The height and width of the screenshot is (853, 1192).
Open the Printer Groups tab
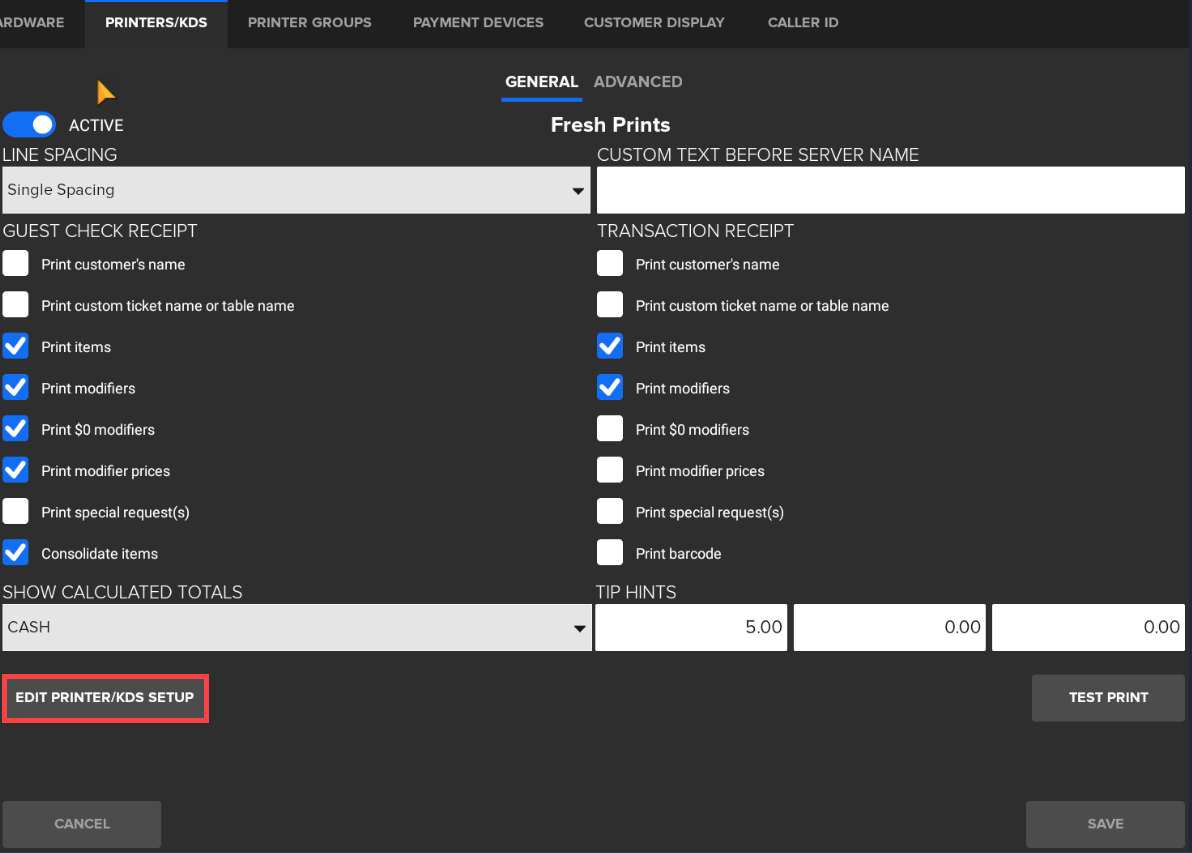point(309,22)
